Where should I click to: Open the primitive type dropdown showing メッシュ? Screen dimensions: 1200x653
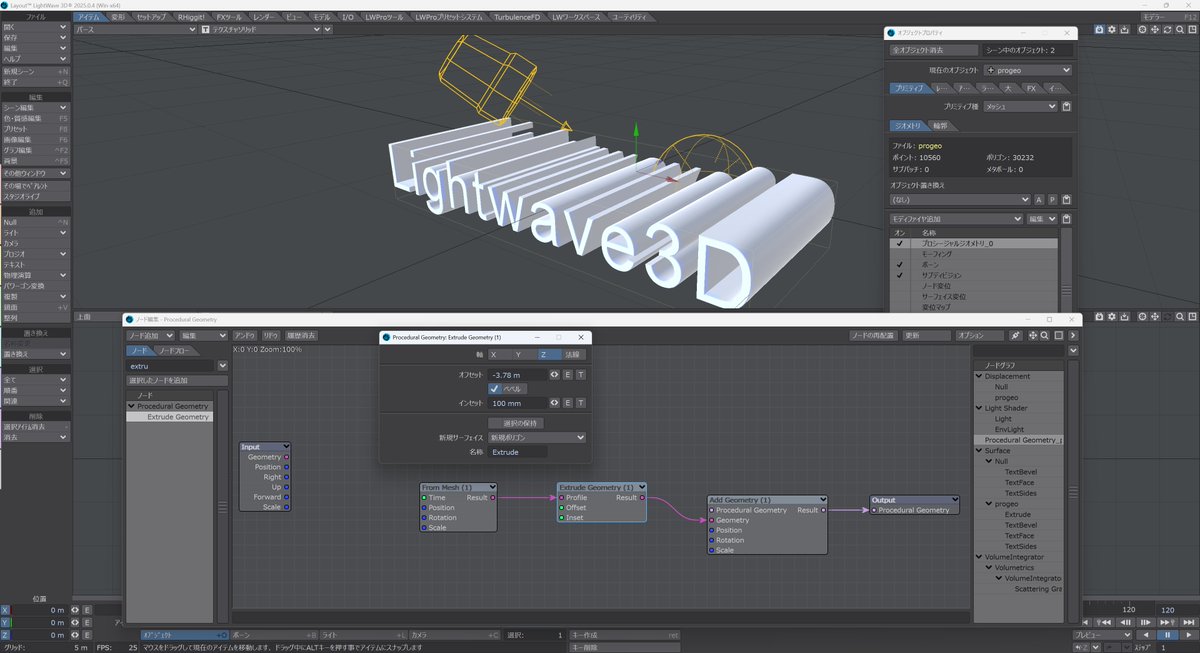(x=1020, y=106)
